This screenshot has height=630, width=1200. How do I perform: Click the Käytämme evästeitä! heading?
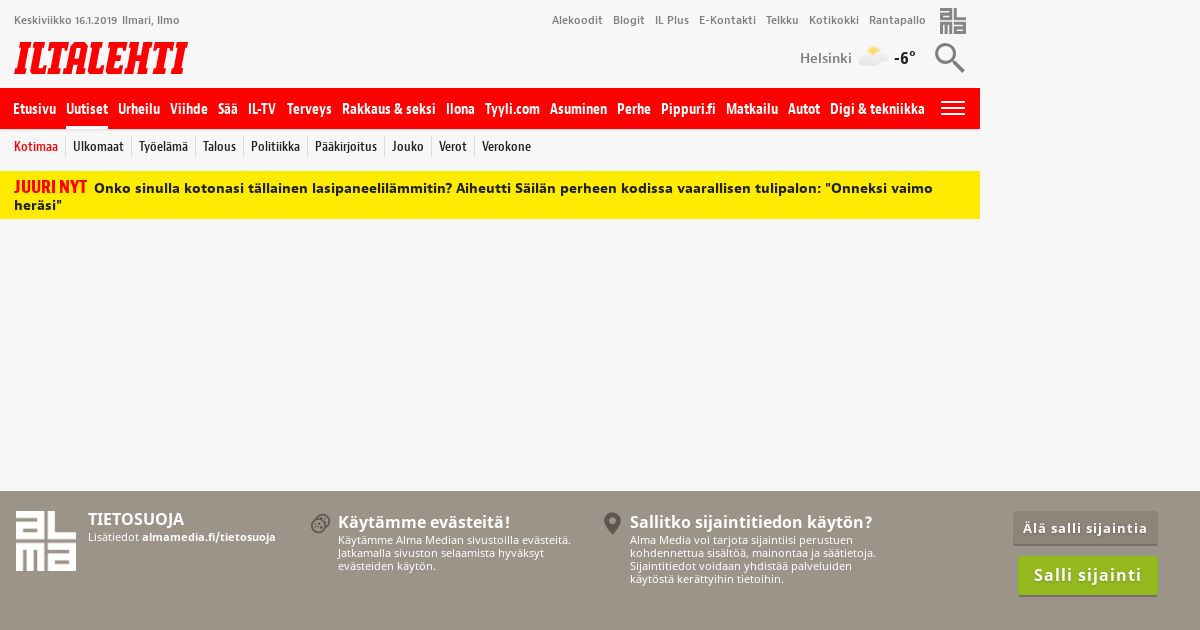pos(424,522)
